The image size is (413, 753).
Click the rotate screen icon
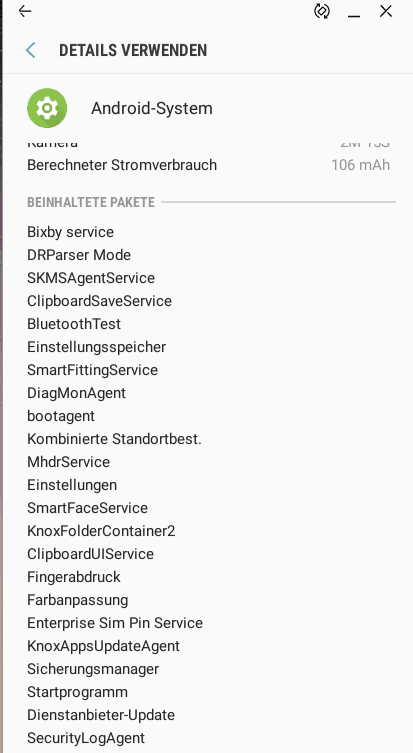[322, 11]
